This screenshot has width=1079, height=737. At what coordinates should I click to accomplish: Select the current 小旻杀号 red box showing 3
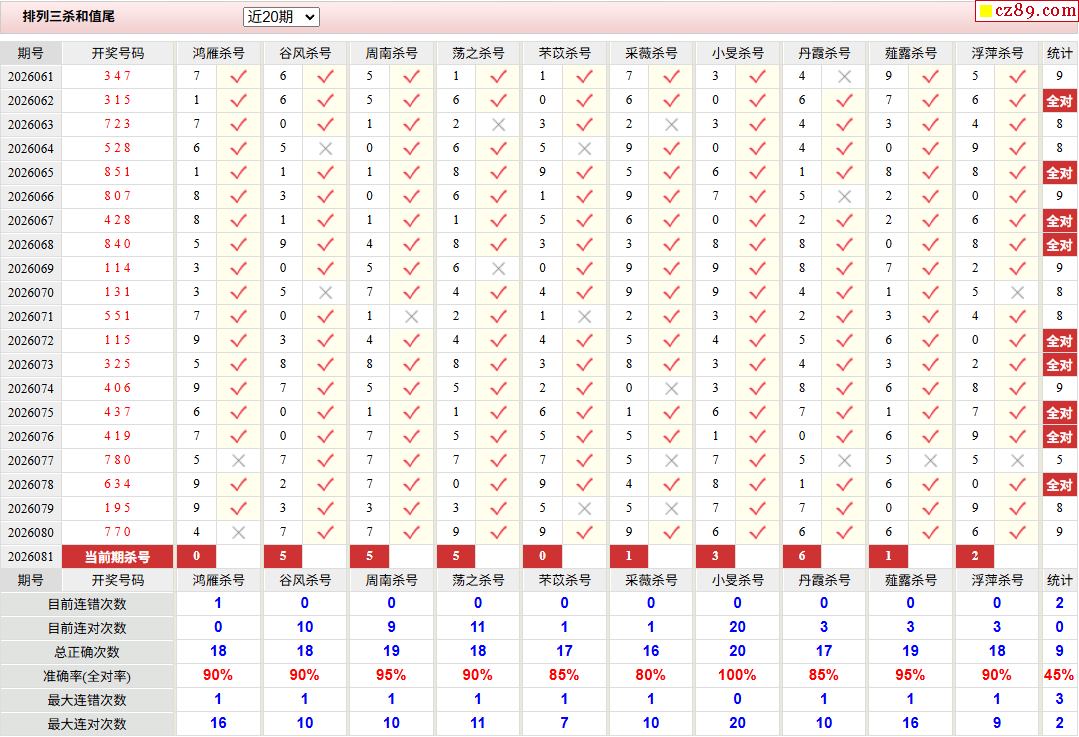click(716, 556)
